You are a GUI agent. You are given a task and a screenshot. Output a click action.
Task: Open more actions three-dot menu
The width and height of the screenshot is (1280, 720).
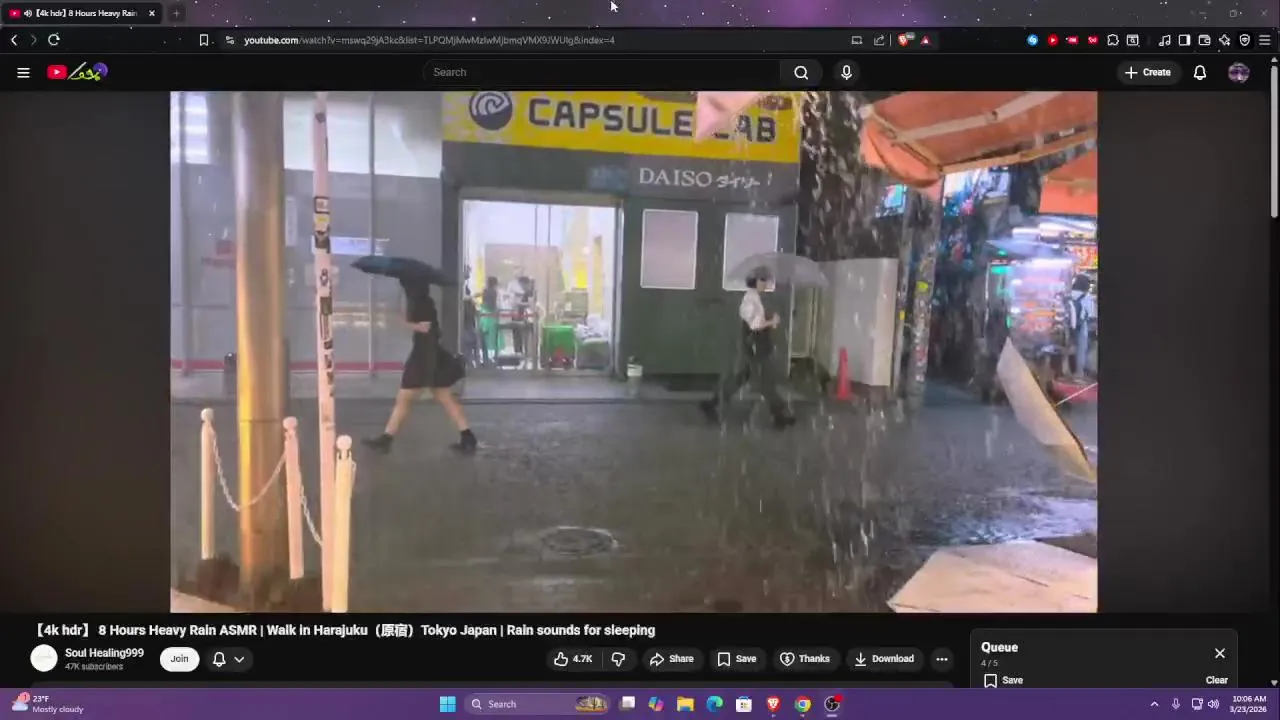[941, 659]
